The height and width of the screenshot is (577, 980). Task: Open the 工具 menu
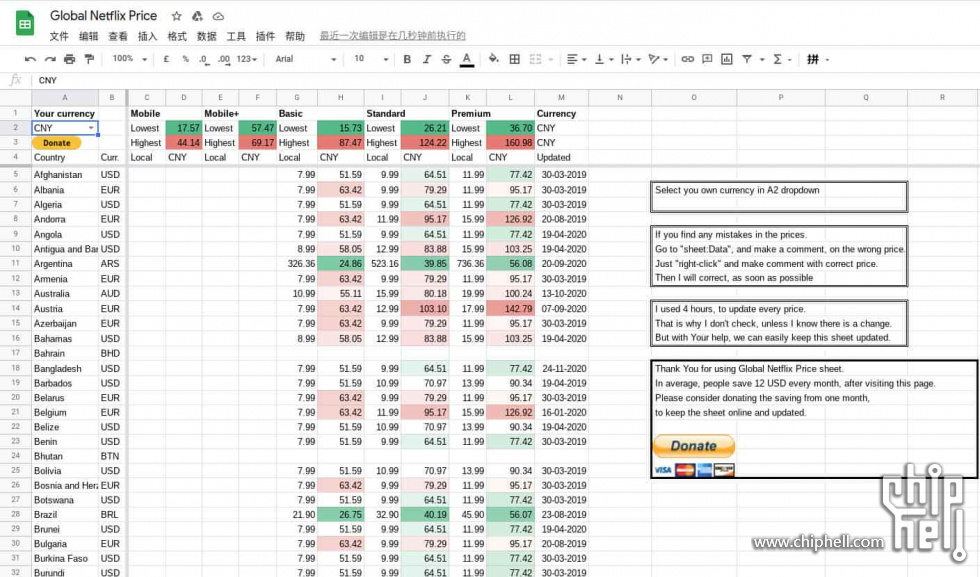[x=236, y=36]
